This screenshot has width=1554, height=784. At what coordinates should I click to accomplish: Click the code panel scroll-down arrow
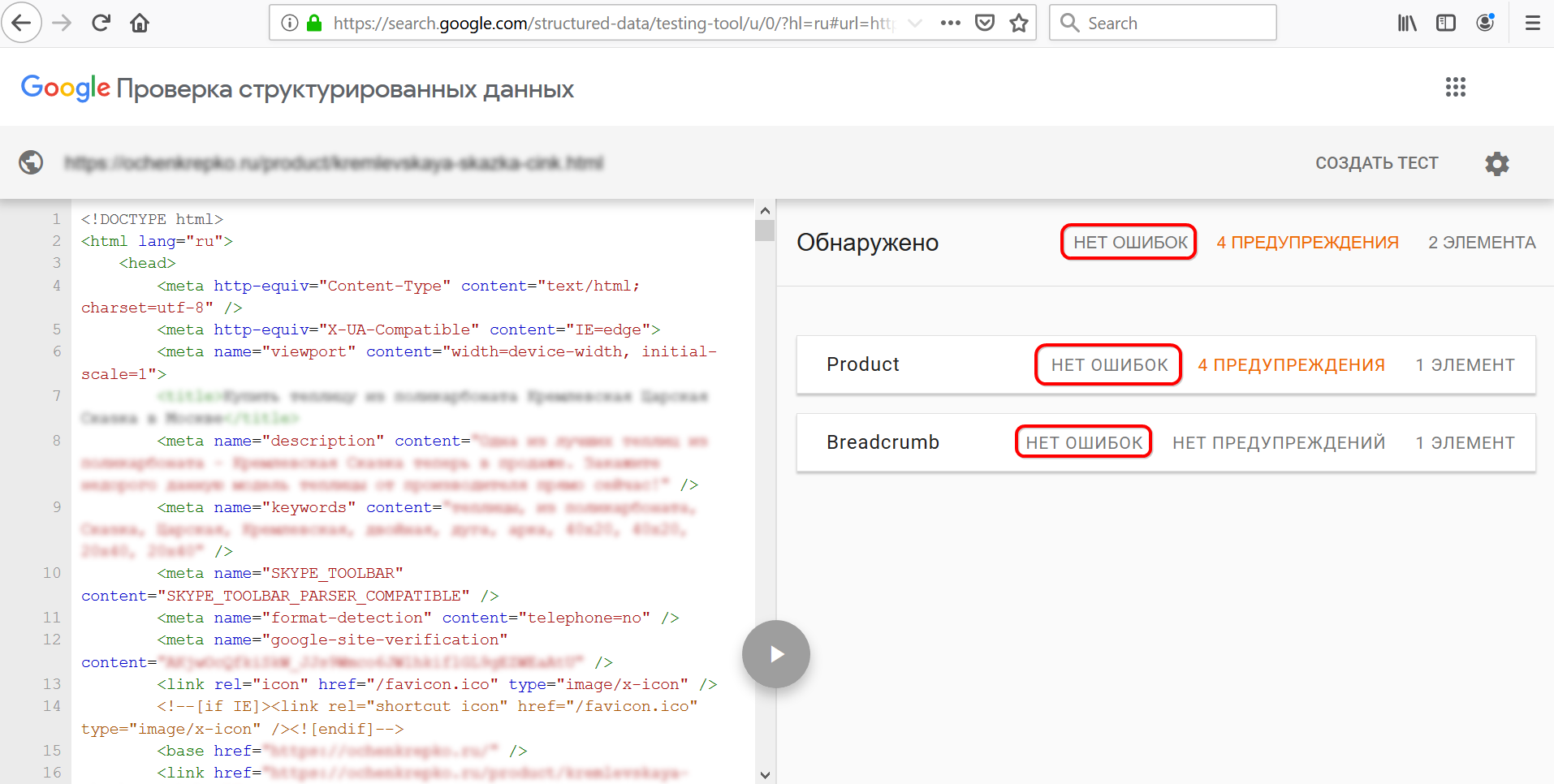point(765,775)
